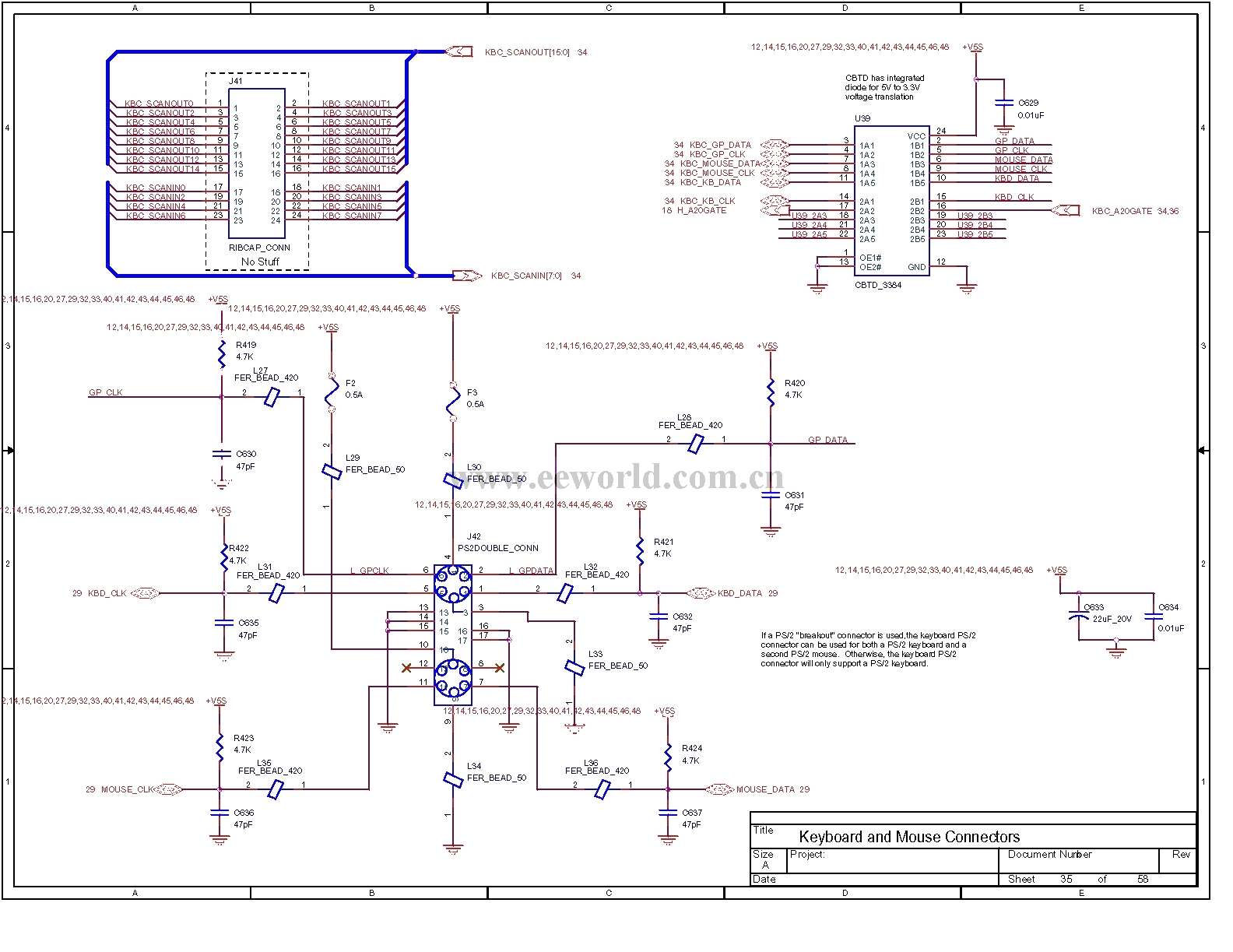
Task: Select the F3 fuse symbol
Action: pos(453,402)
